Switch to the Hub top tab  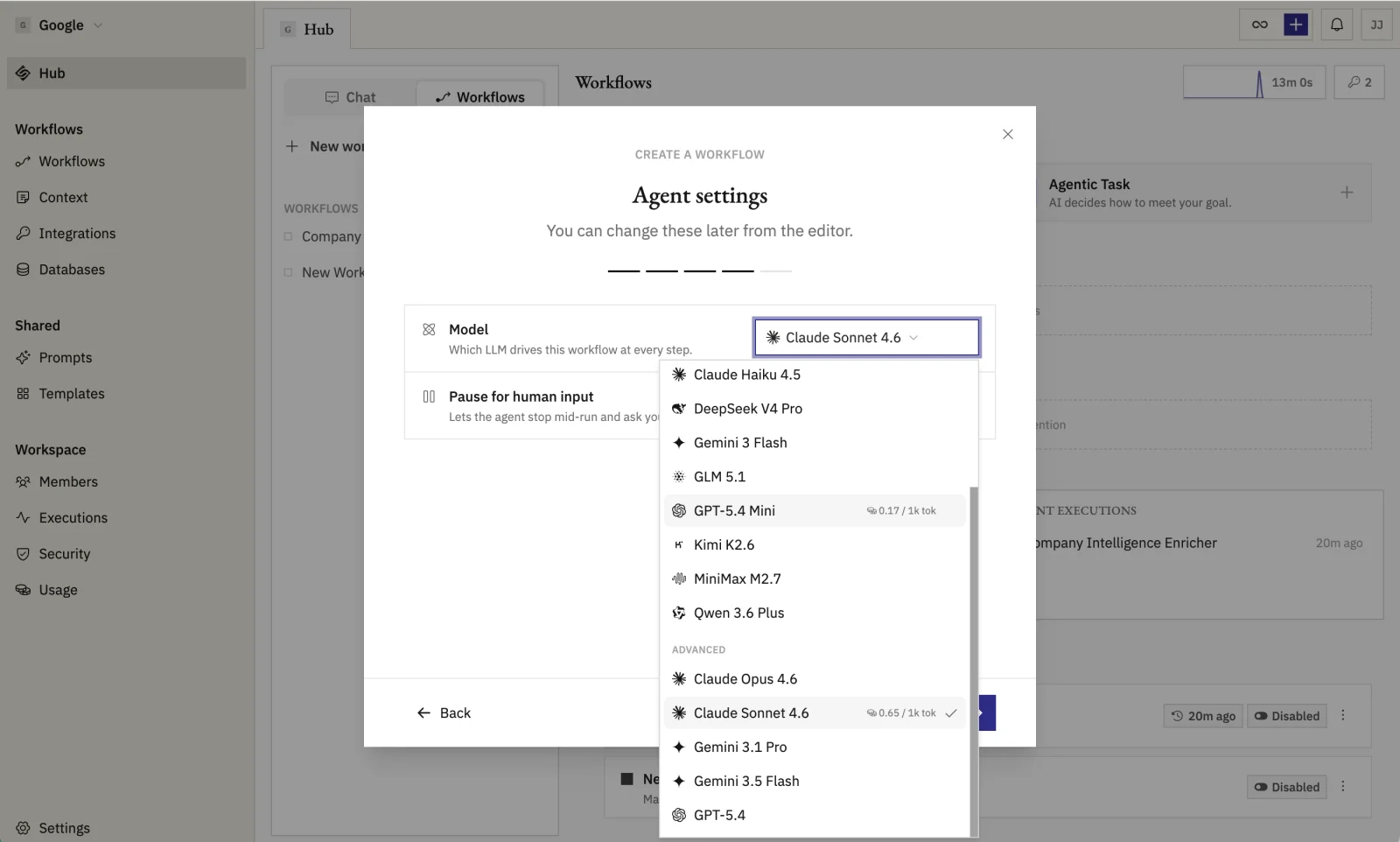[307, 29]
